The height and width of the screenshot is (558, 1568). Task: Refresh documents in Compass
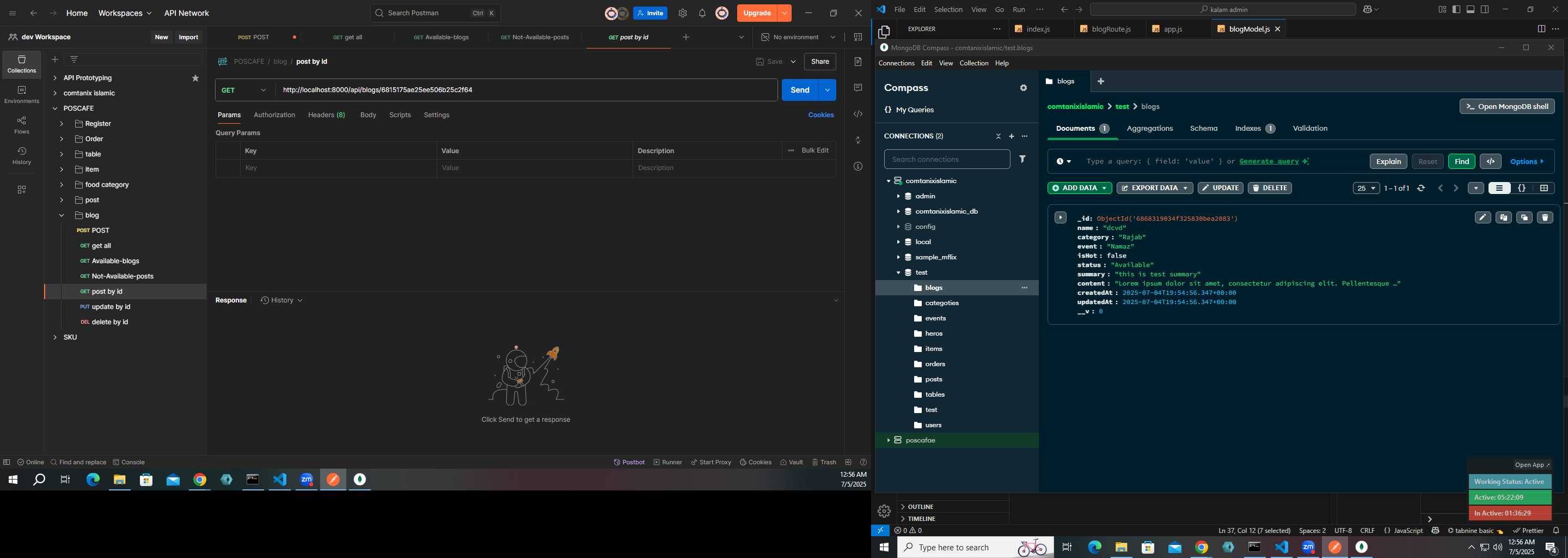pyautogui.click(x=1420, y=188)
